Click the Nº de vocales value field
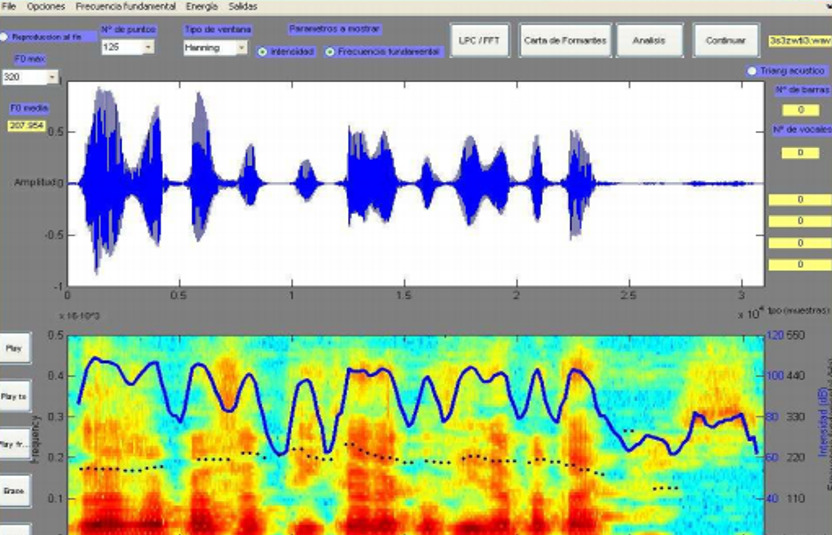 click(800, 153)
